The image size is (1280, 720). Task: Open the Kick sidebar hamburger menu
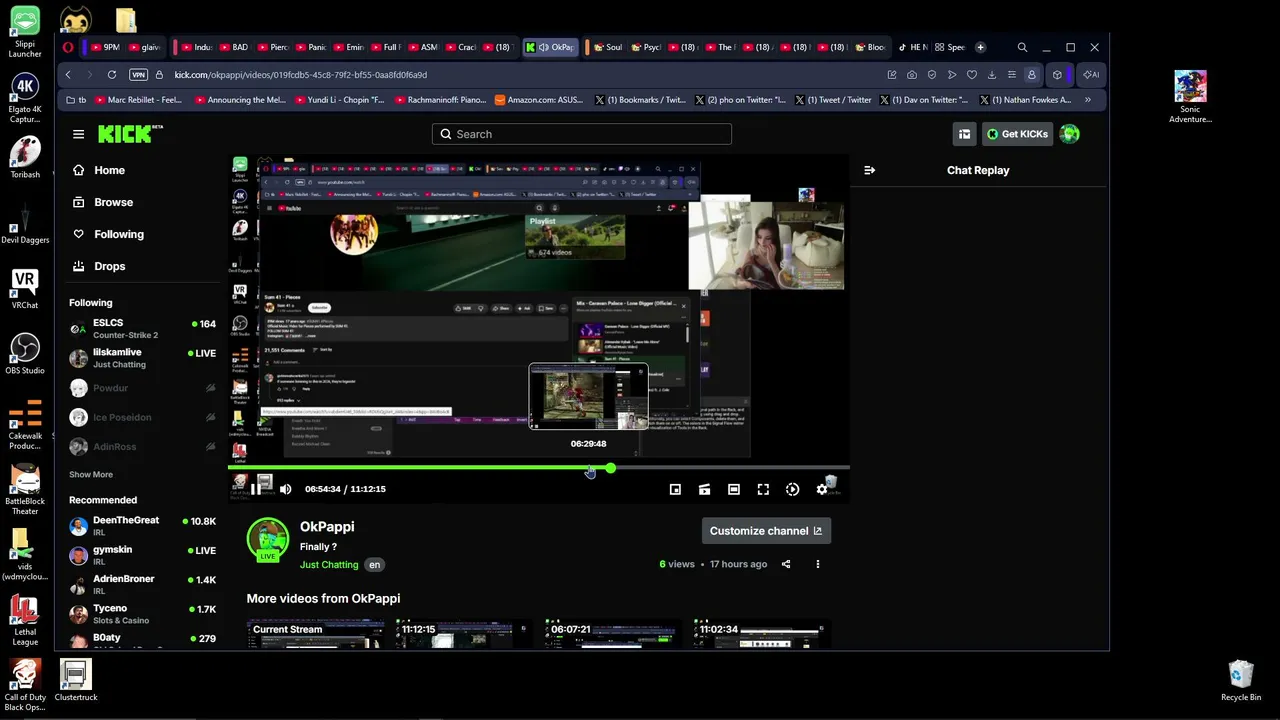click(78, 134)
